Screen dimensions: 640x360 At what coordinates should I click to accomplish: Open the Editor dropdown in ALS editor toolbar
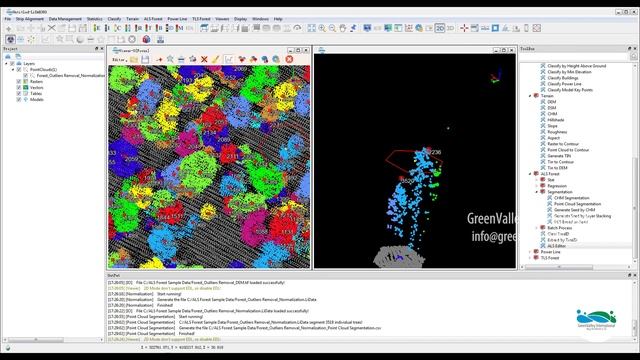click(119, 60)
